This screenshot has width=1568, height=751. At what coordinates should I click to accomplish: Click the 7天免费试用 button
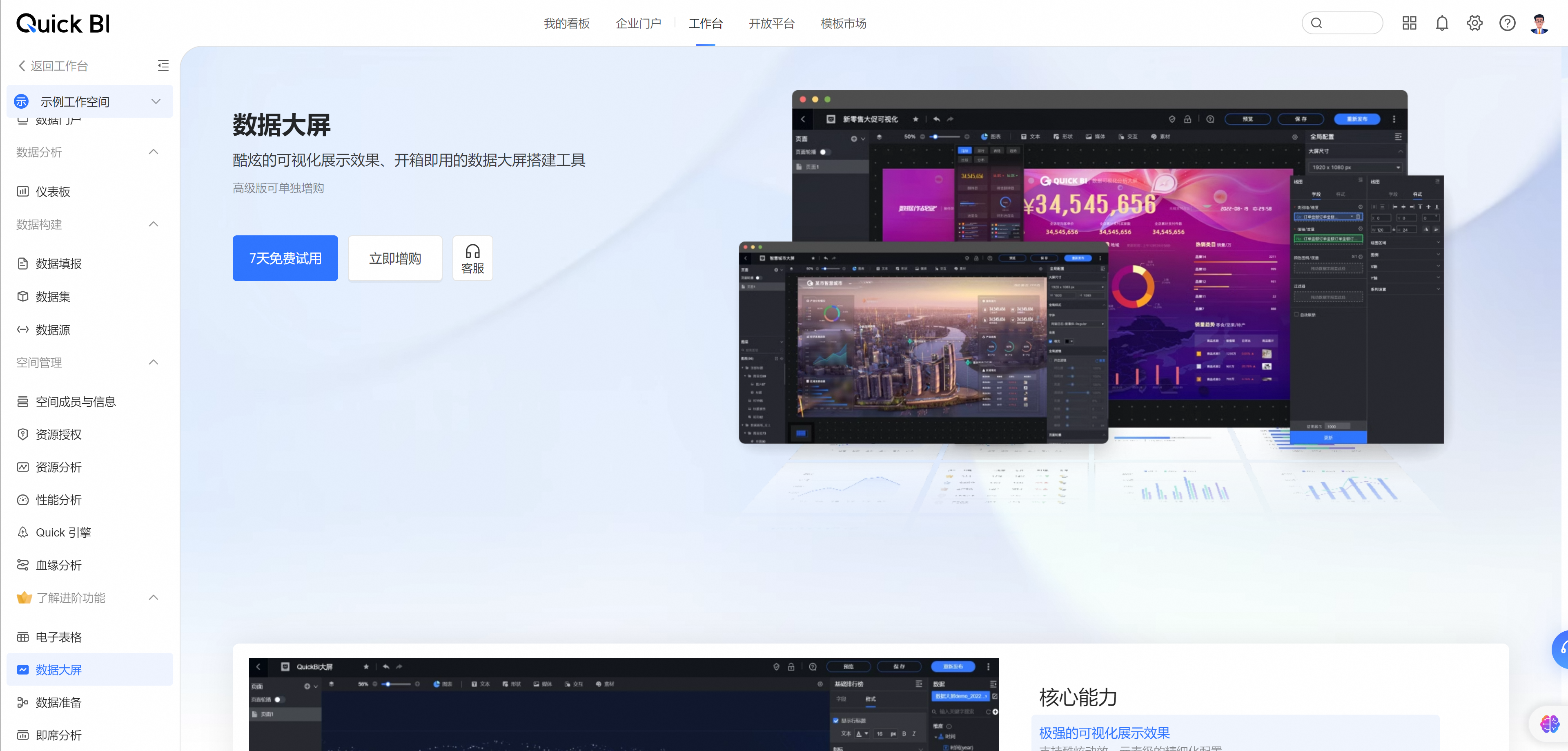click(285, 258)
